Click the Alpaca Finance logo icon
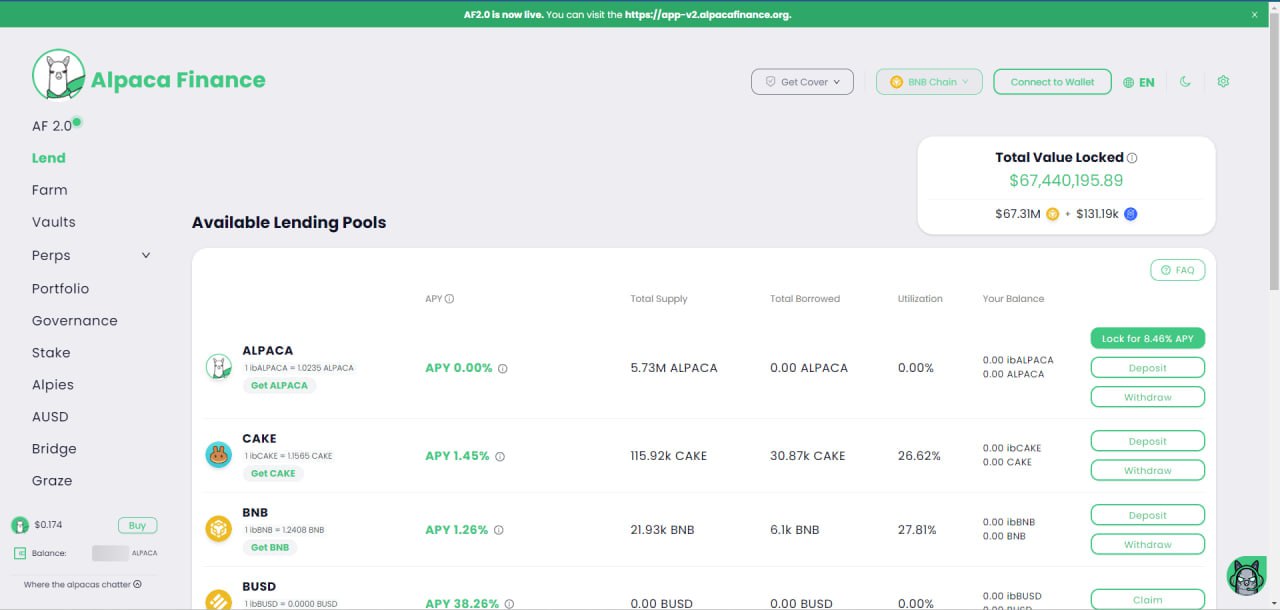 (58, 75)
